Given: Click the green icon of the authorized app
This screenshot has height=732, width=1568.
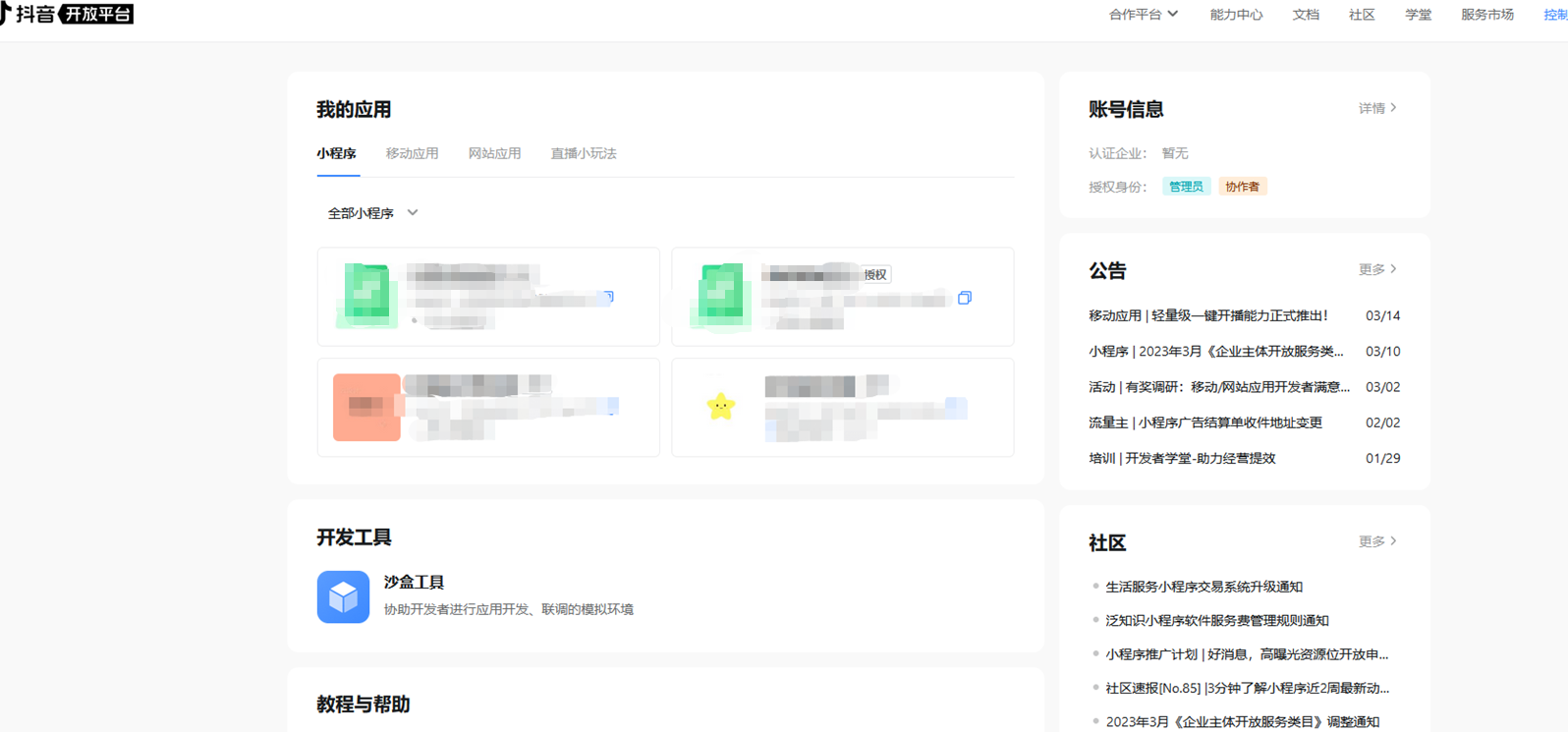Looking at the screenshot, I should (x=721, y=295).
